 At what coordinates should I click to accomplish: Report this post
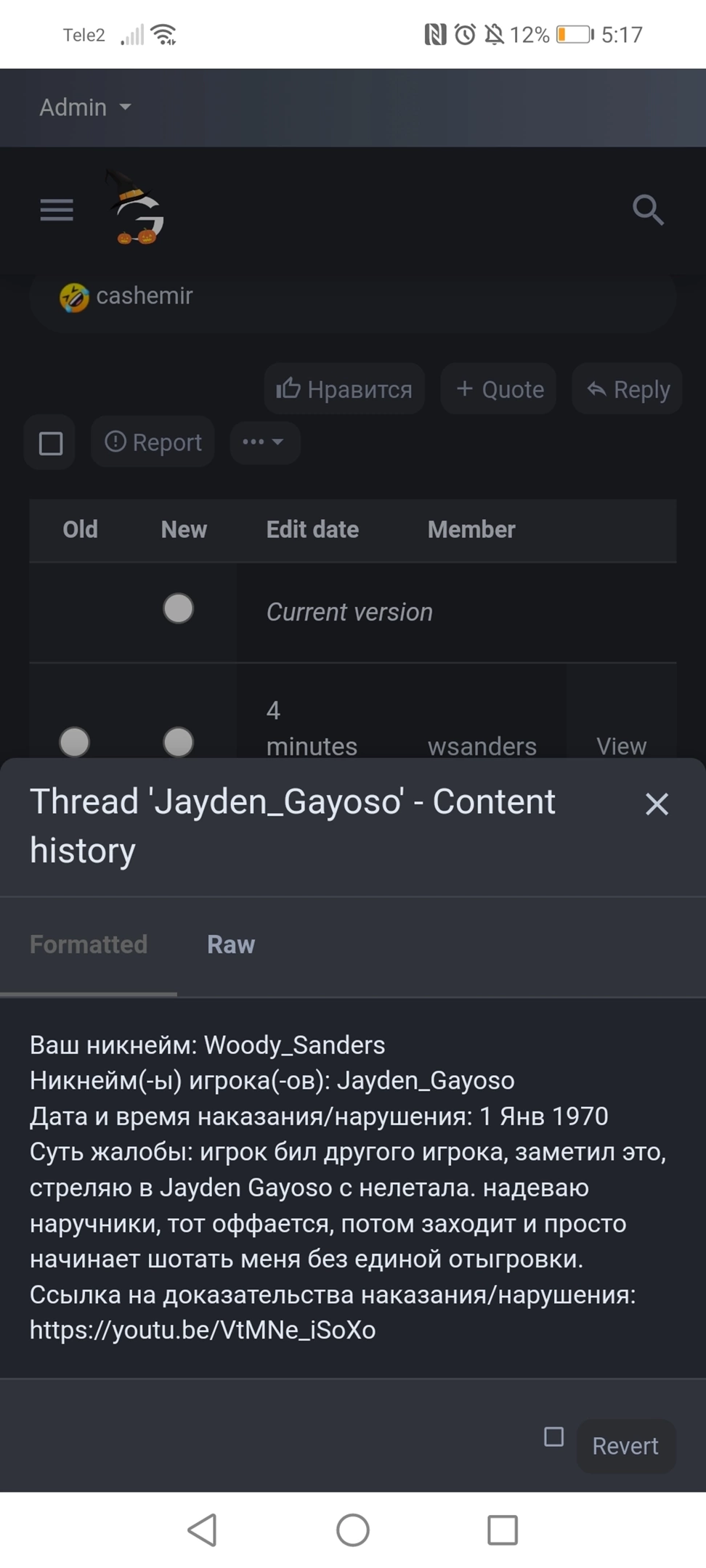coord(153,442)
